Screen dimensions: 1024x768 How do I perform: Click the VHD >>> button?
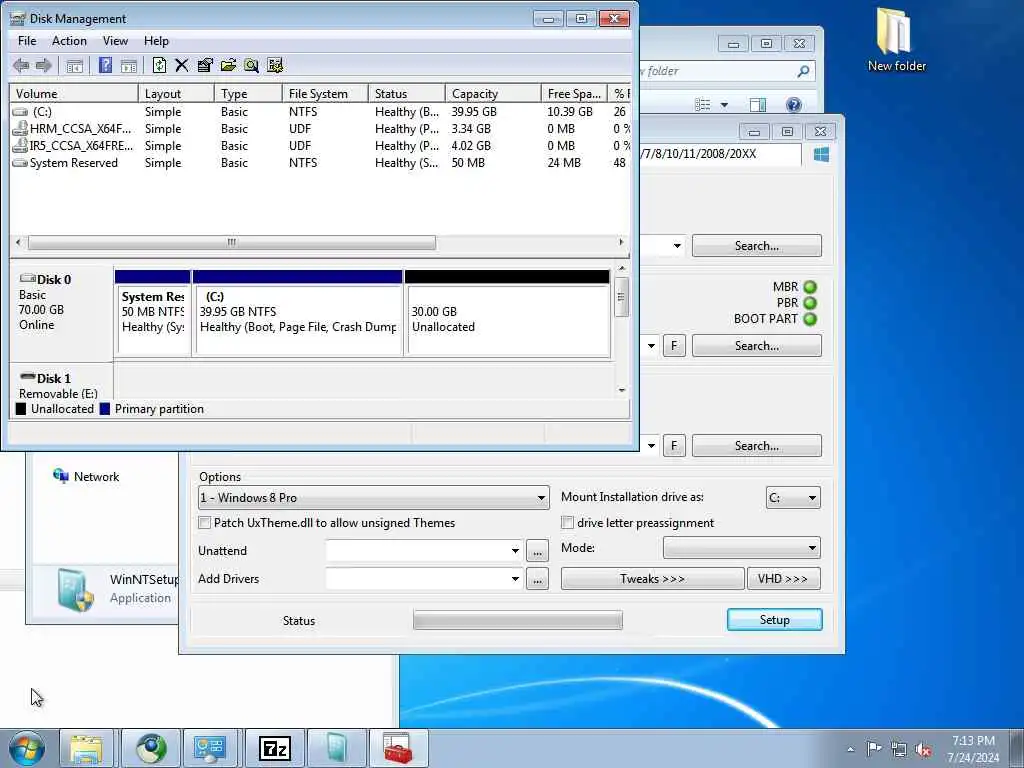(783, 579)
